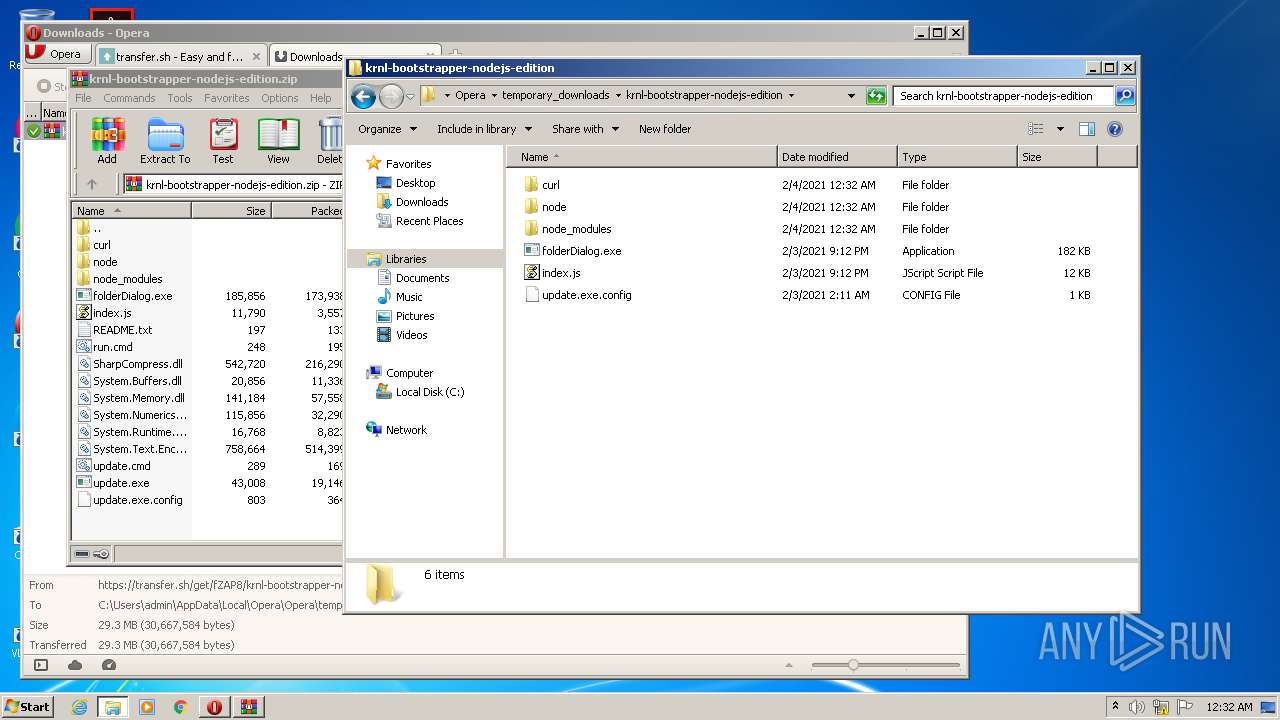Click the Explorer search magnifier icon
The width and height of the screenshot is (1280, 720).
1125,96
